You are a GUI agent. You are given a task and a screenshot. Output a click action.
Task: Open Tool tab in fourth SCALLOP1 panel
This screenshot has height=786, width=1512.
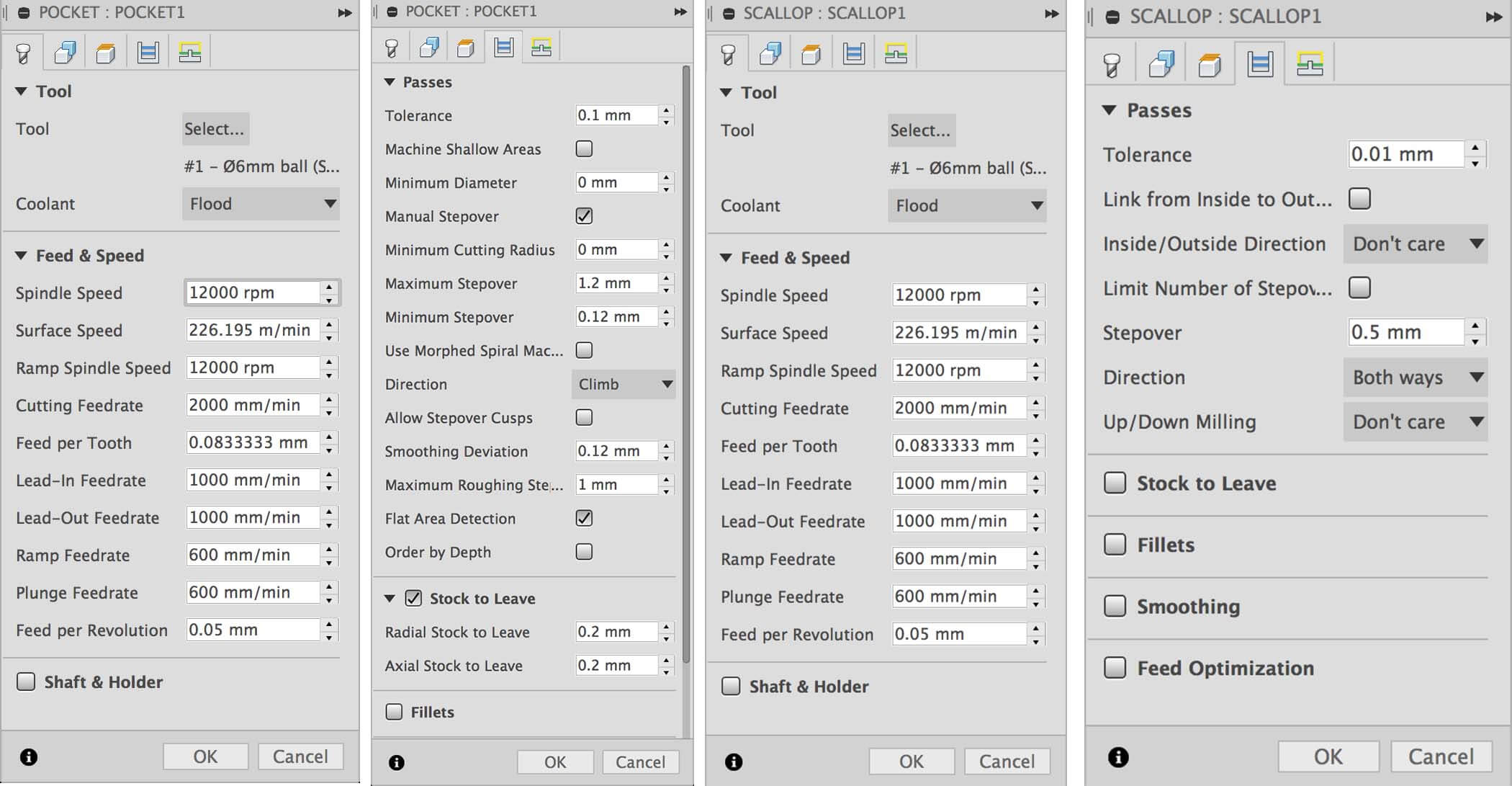1112,65
